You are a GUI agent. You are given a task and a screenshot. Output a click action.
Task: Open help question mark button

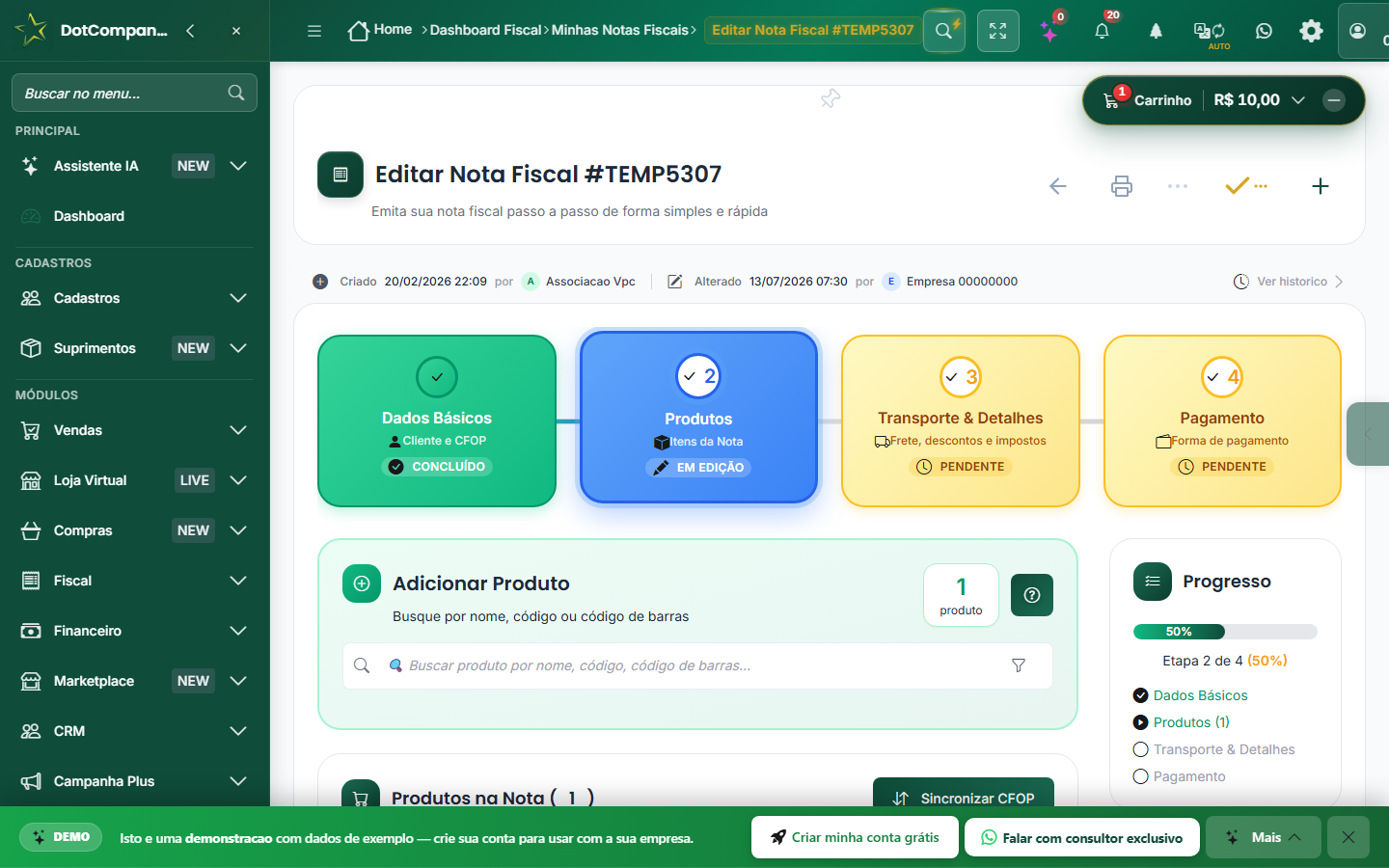pyautogui.click(x=1032, y=595)
